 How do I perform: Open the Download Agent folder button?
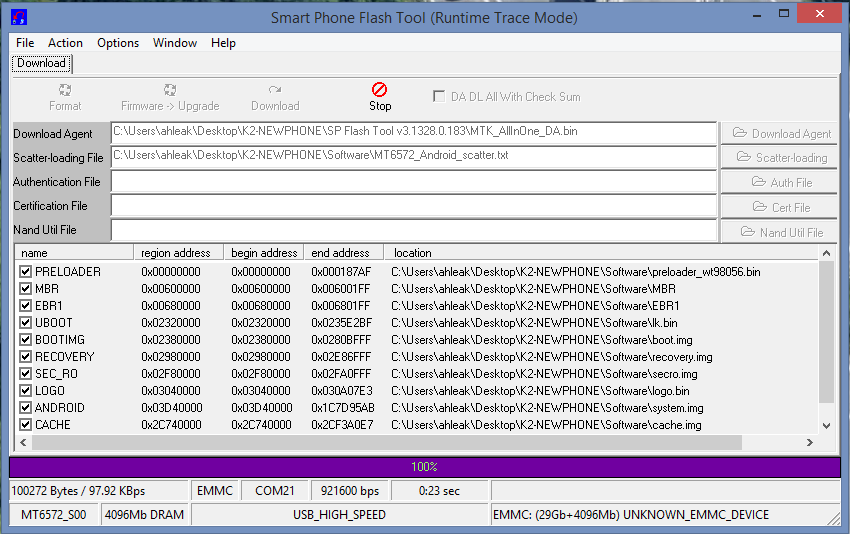click(779, 133)
